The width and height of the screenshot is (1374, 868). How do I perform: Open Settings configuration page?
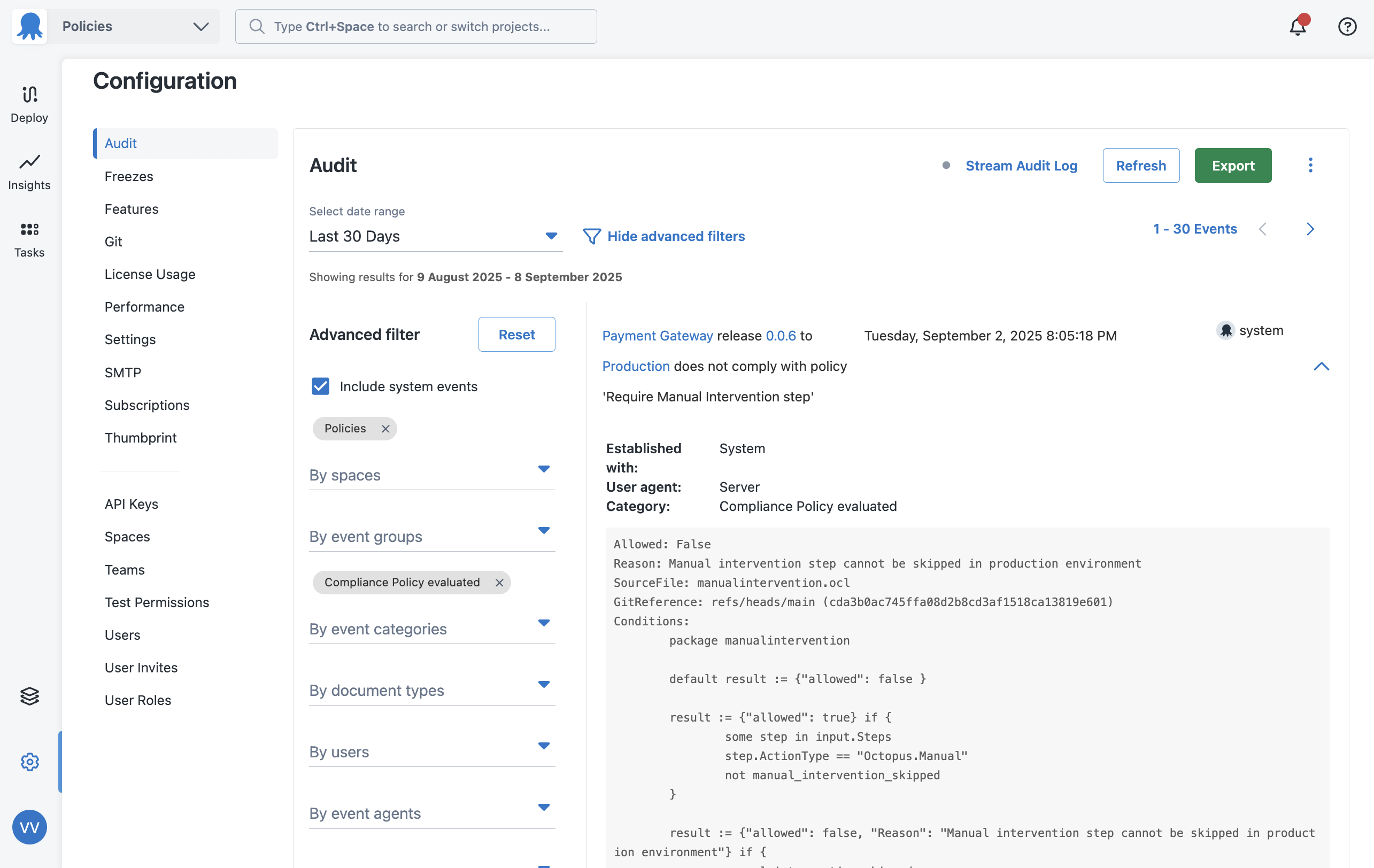130,339
